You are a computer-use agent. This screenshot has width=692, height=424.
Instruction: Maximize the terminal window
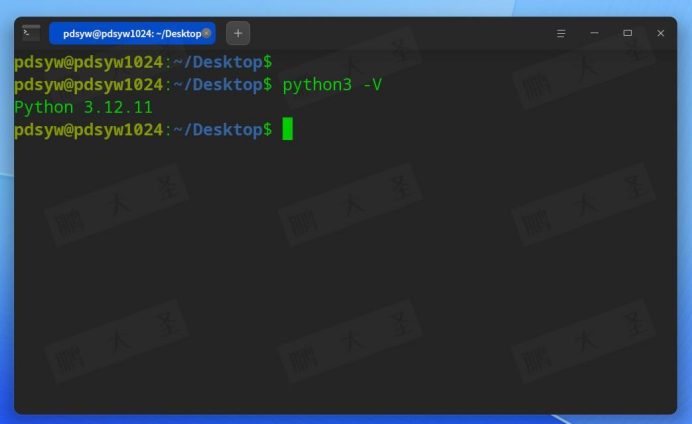(x=628, y=33)
